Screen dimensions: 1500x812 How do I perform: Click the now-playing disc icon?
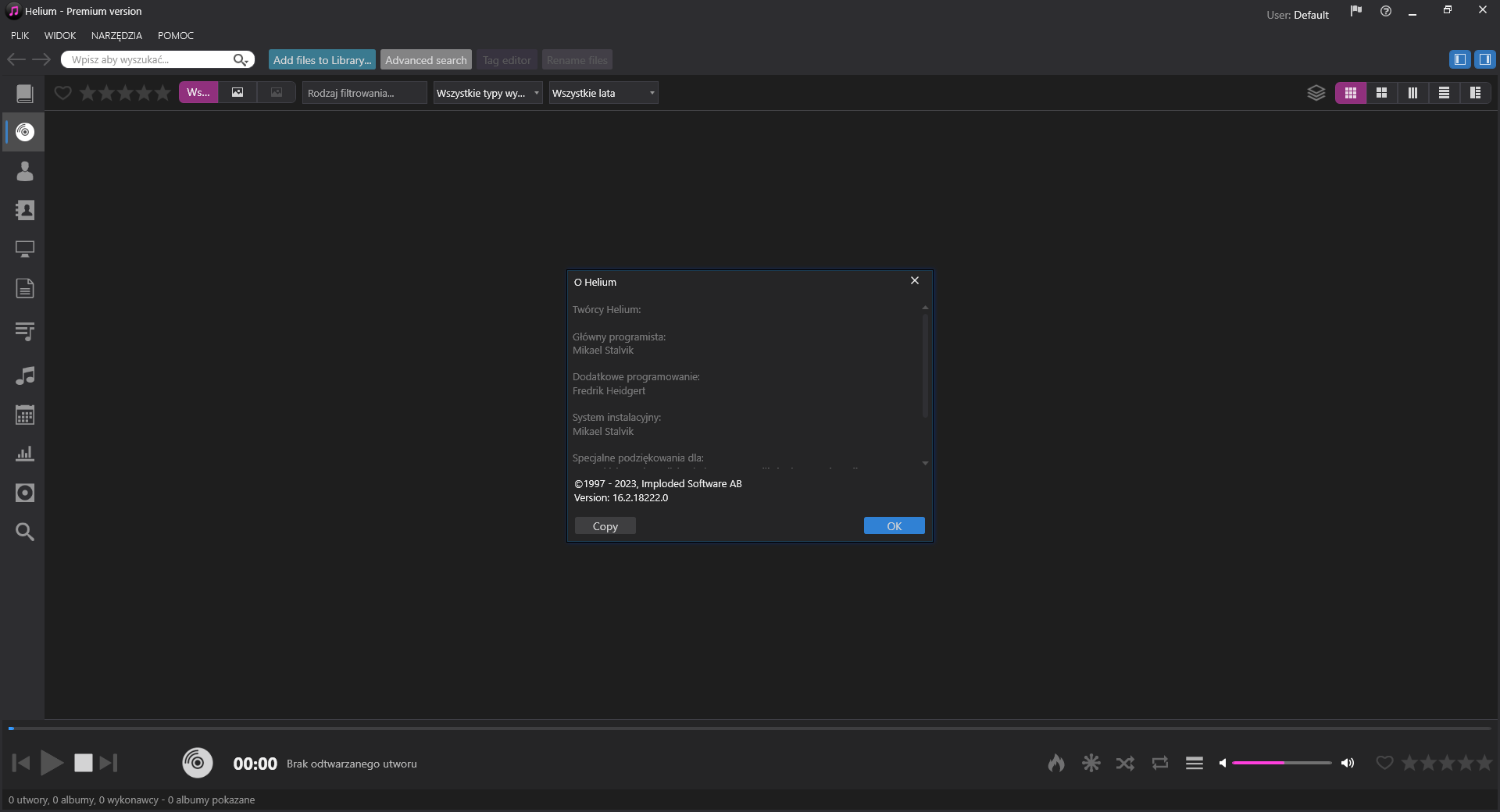(198, 763)
